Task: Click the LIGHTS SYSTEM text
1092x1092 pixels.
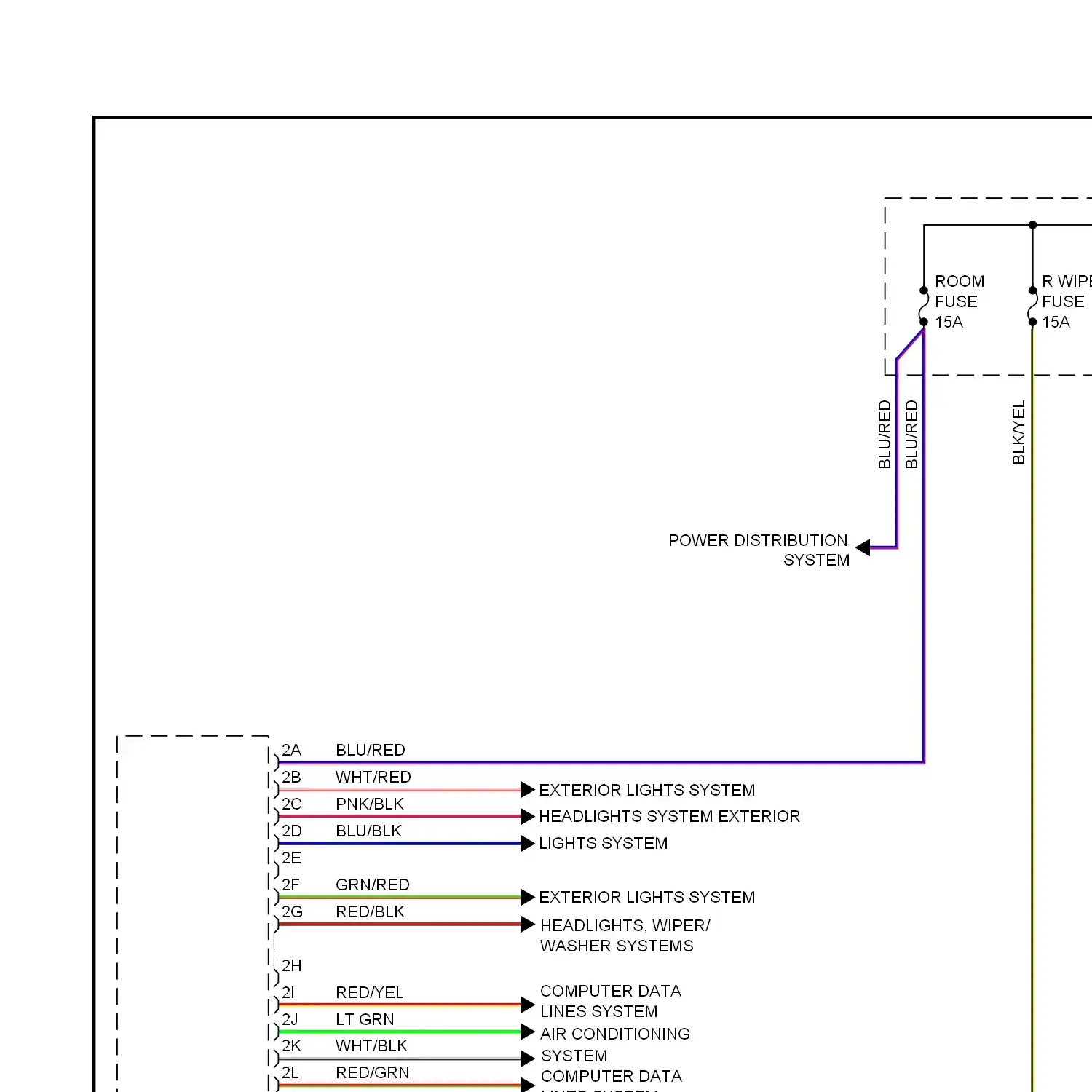Action: coord(604,843)
